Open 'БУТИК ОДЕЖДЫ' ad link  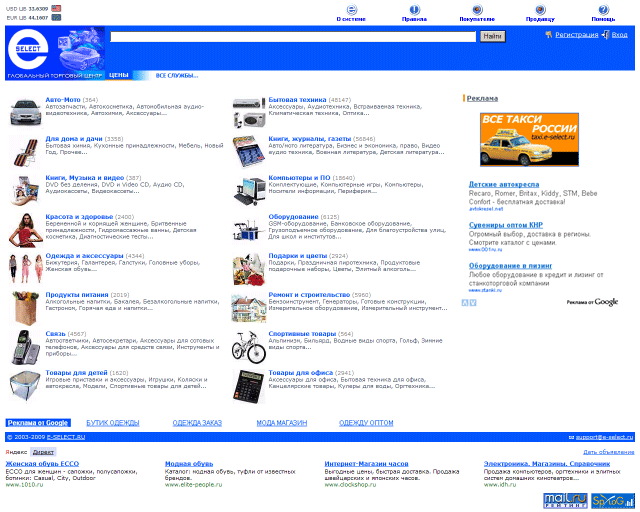[111, 423]
